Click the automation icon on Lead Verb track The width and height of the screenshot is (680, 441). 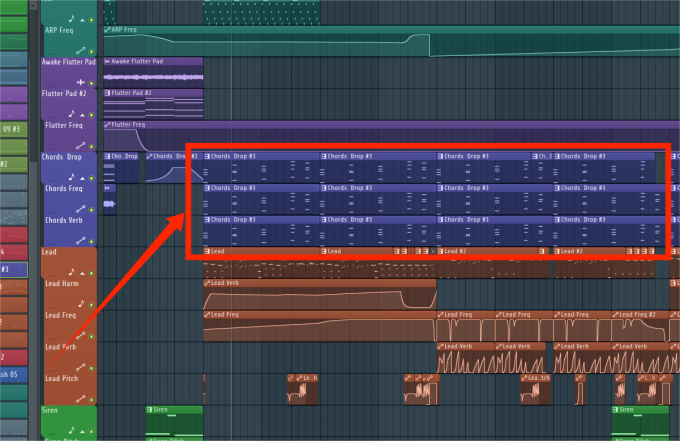click(x=81, y=367)
